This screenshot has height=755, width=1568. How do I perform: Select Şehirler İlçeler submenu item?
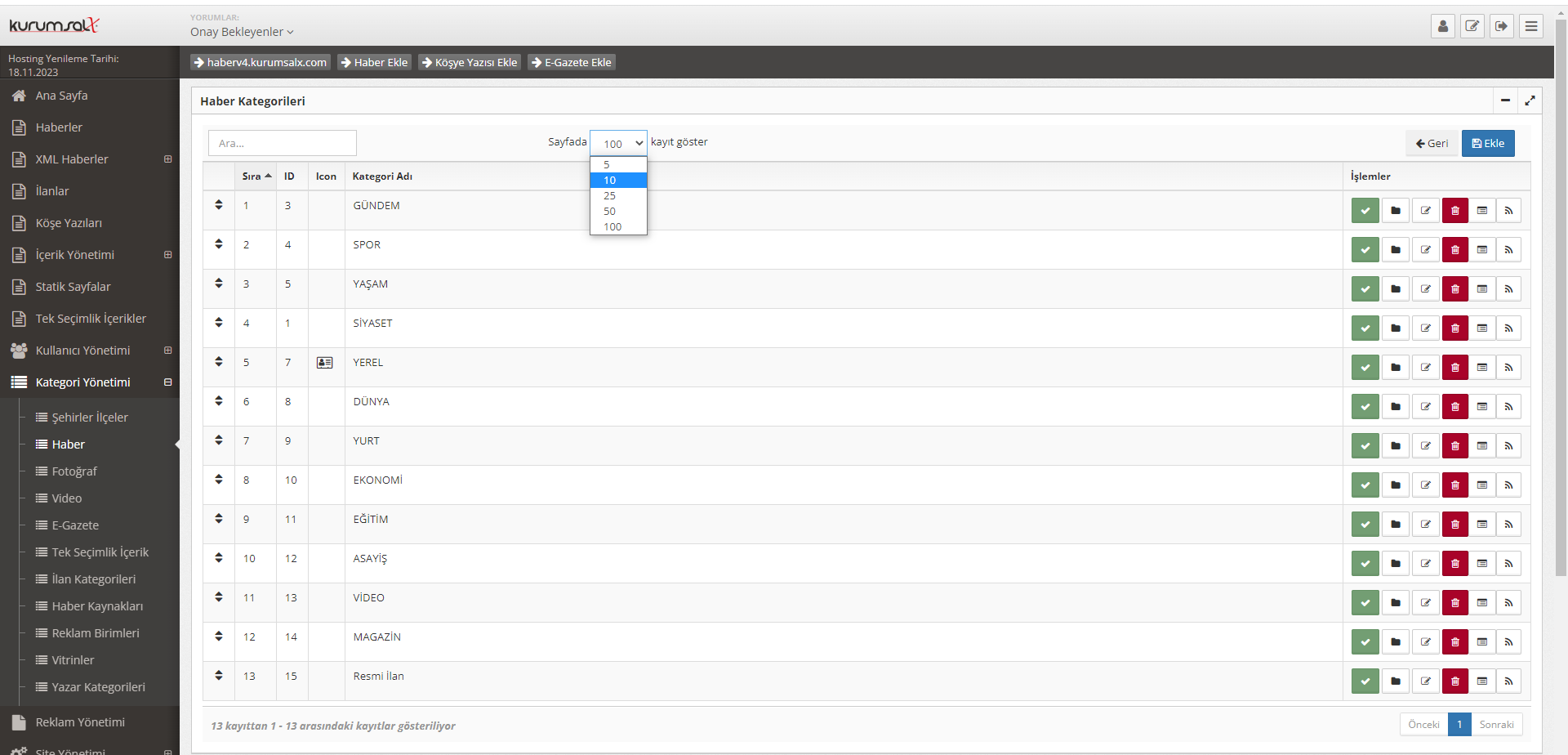pyautogui.click(x=90, y=418)
